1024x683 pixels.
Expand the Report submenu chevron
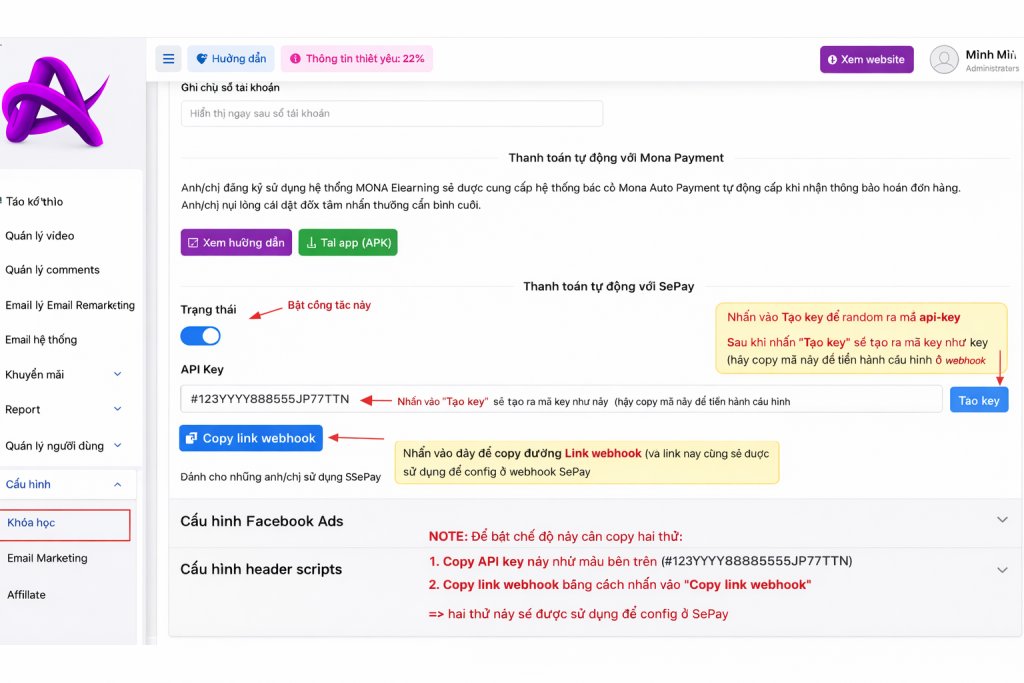click(x=117, y=409)
